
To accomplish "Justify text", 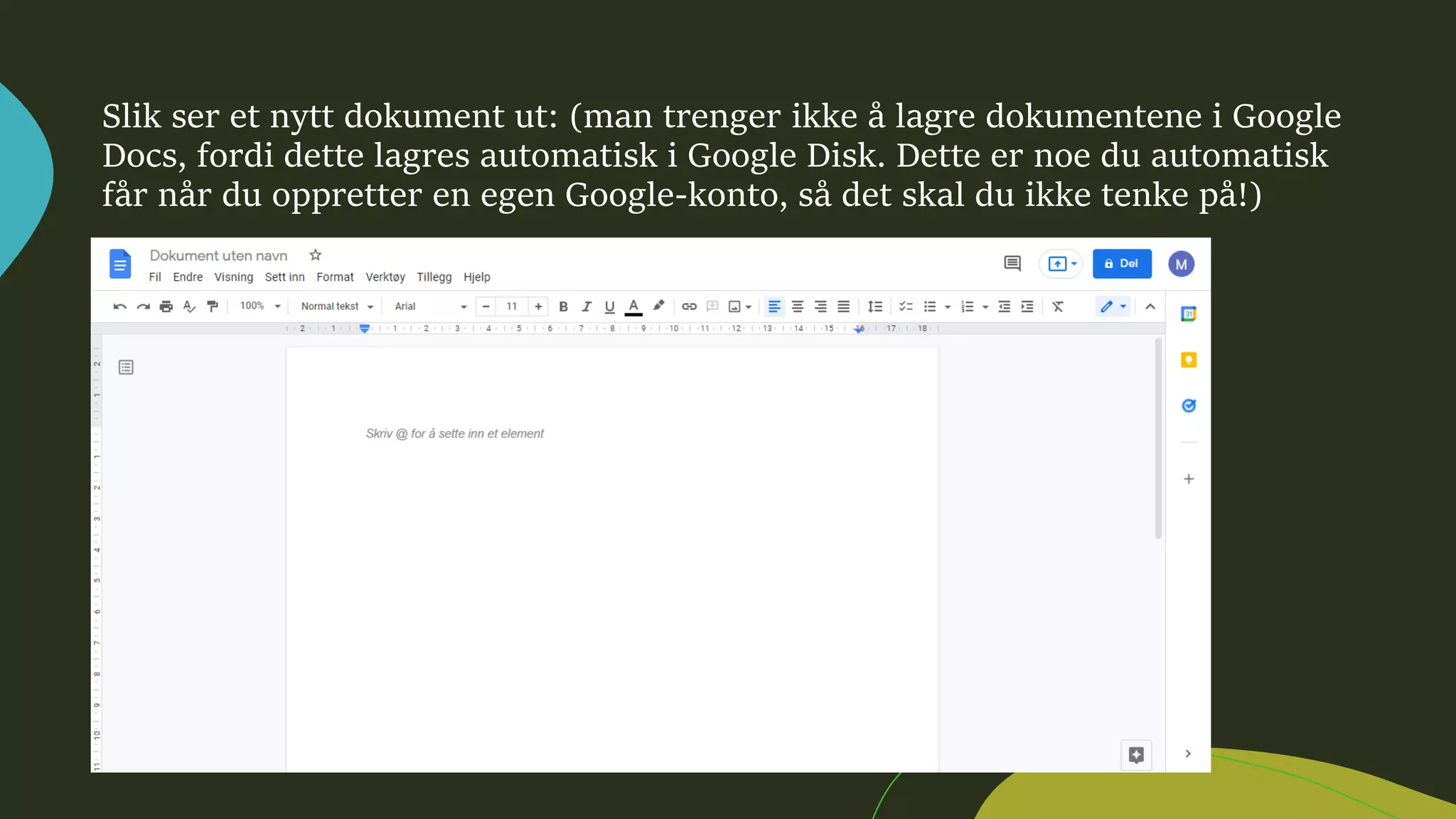I will (843, 306).
